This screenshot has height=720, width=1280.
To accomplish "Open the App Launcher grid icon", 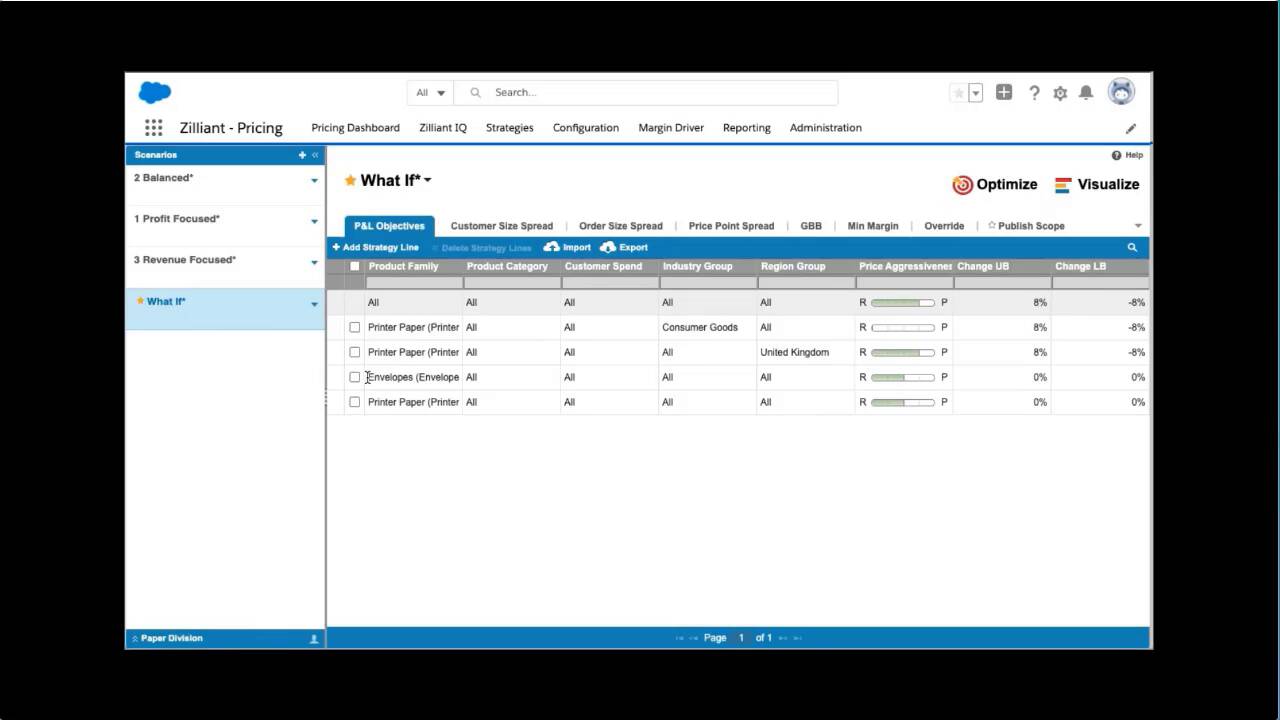I will (x=153, y=127).
